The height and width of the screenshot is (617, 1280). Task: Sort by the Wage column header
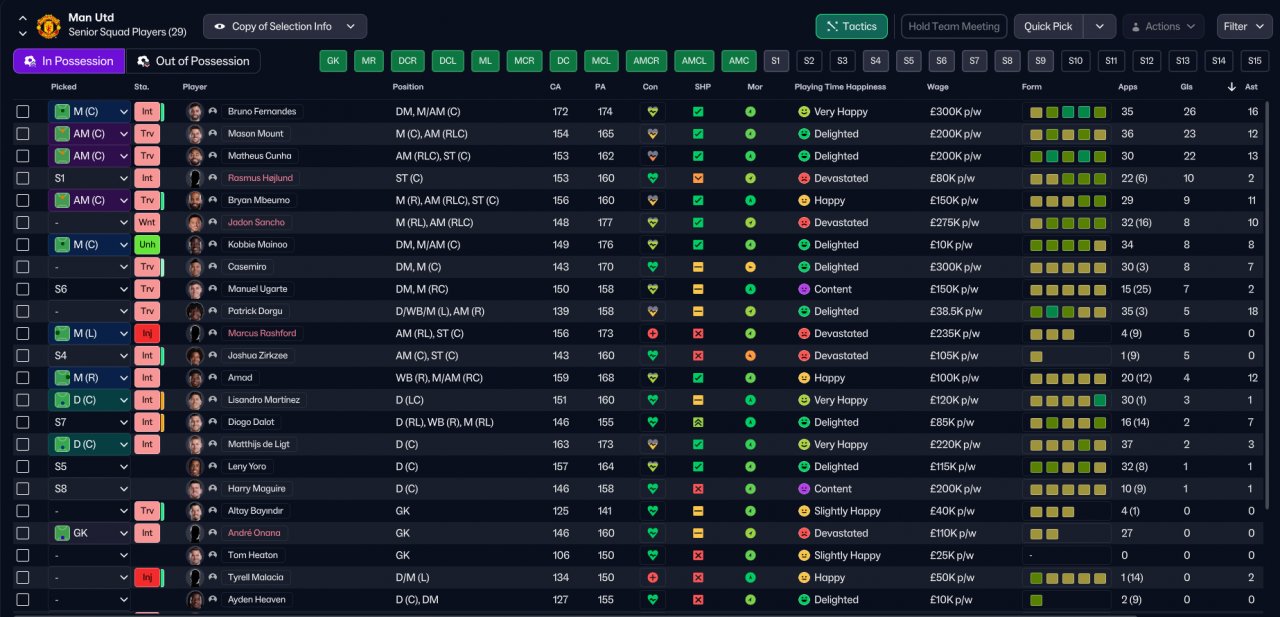coord(939,87)
